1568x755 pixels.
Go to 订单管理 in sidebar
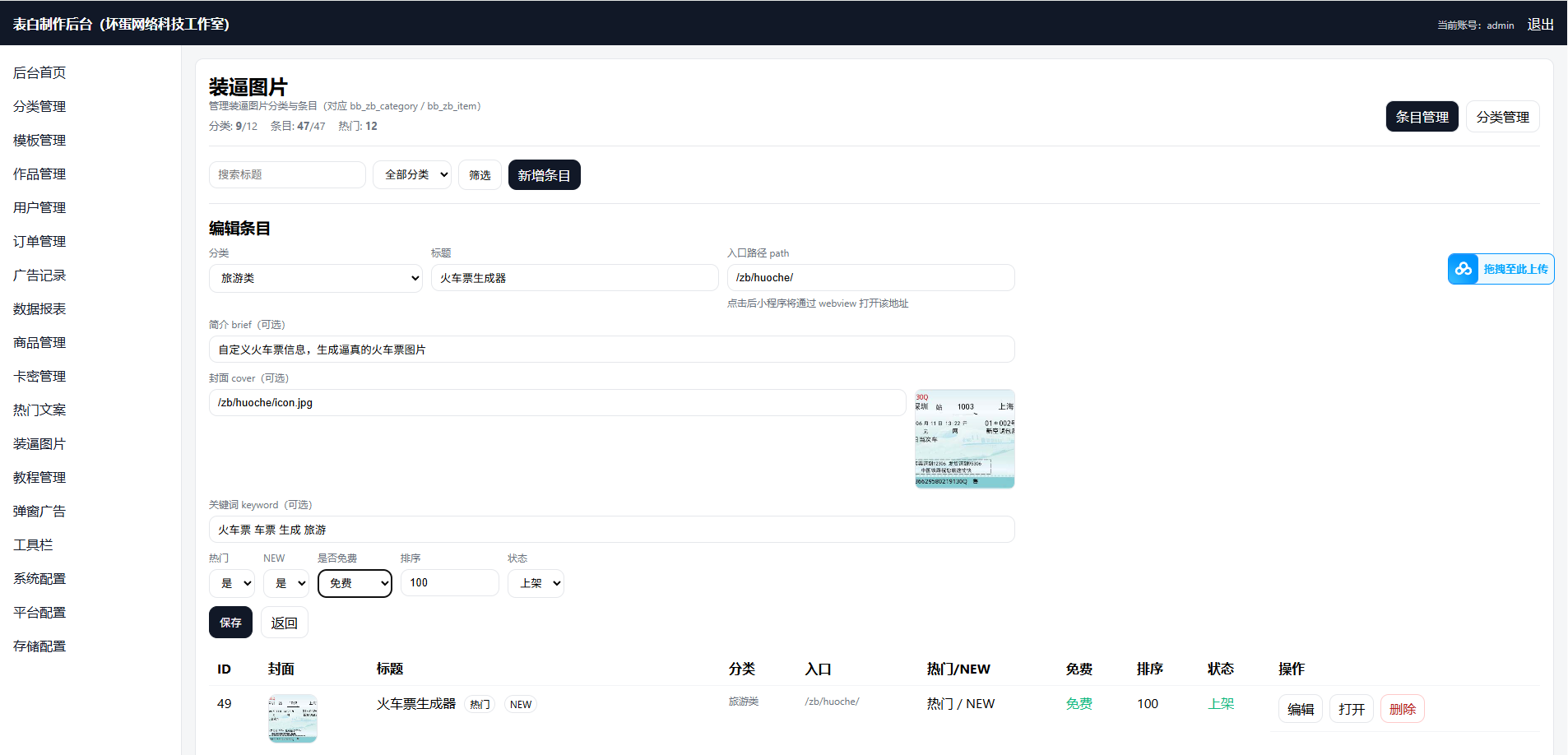[39, 241]
